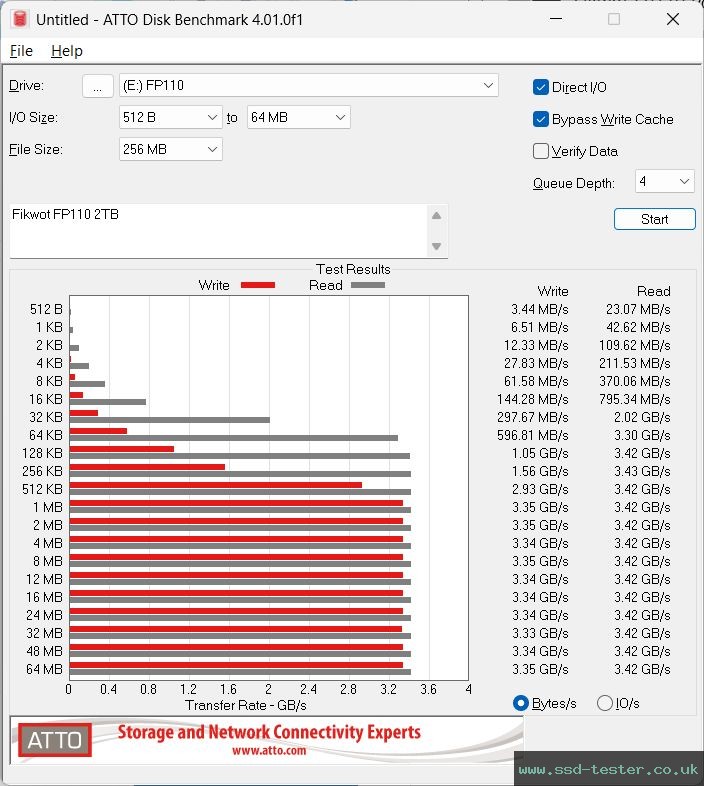This screenshot has width=704, height=786.
Task: Click the 596.81 MB/s write value
Action: pos(533,435)
